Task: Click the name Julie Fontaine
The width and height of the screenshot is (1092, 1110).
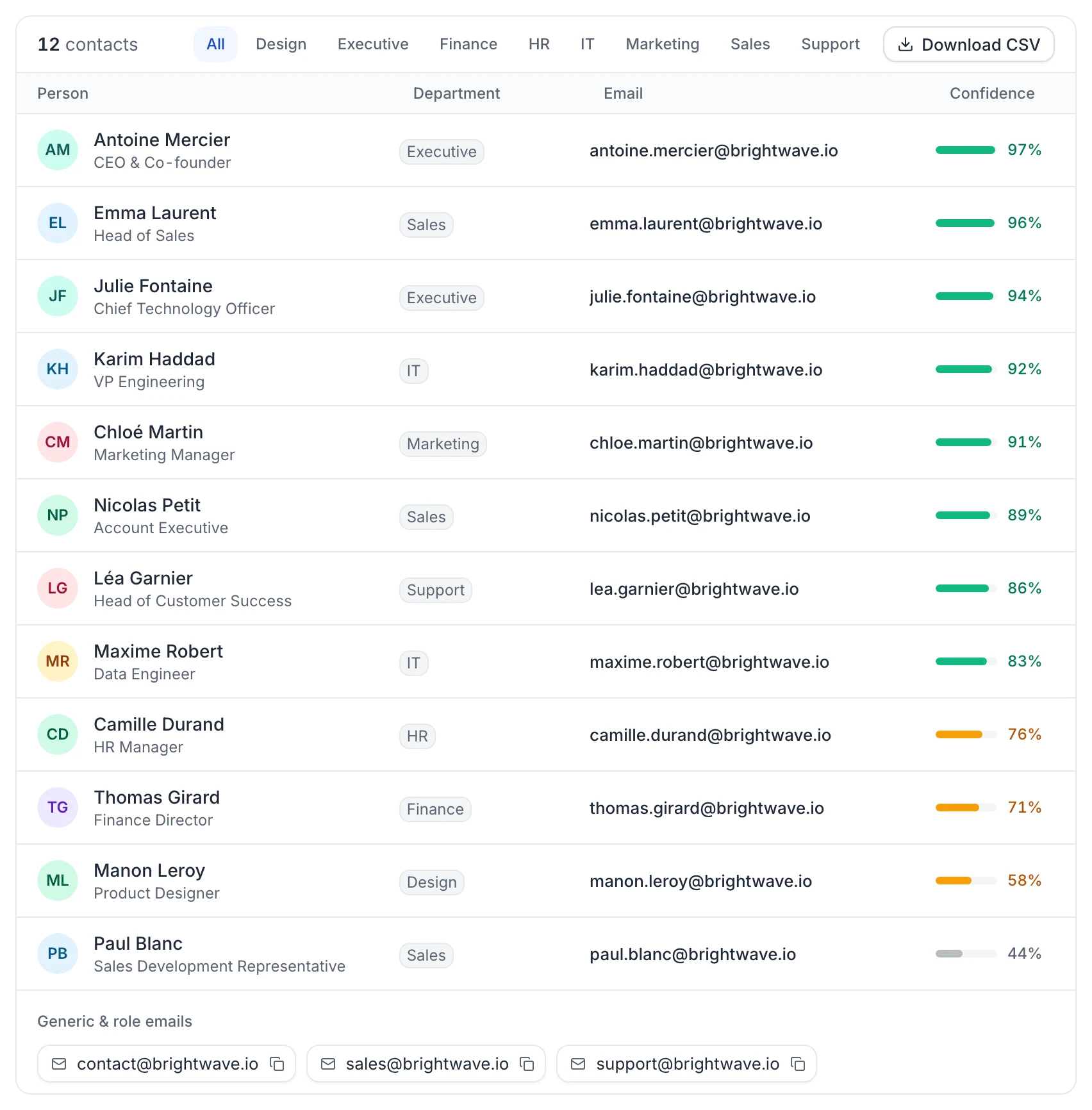Action: pyautogui.click(x=153, y=286)
